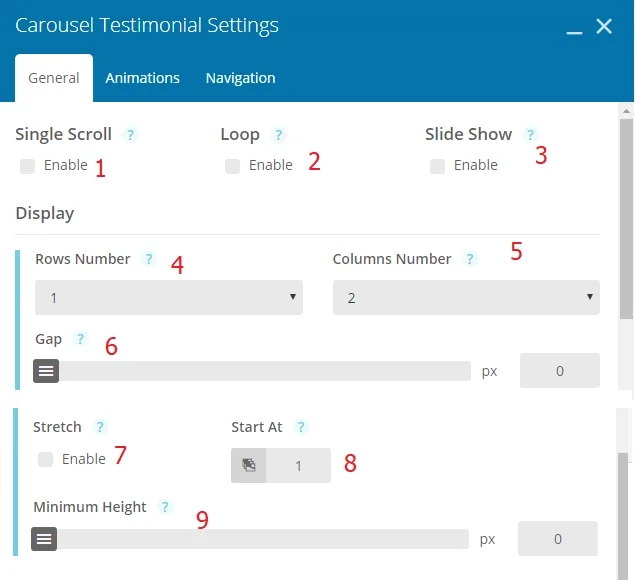The width and height of the screenshot is (635, 580).
Task: Click the Gap slider handle
Action: (46, 371)
